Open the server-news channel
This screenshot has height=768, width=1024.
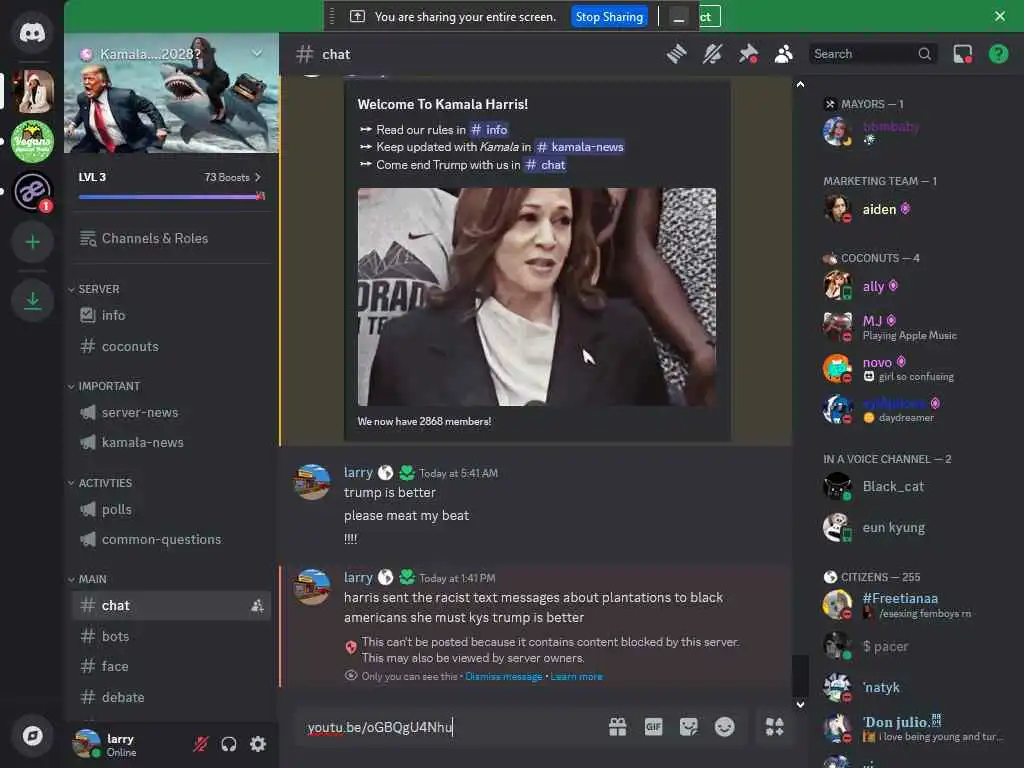172,413
